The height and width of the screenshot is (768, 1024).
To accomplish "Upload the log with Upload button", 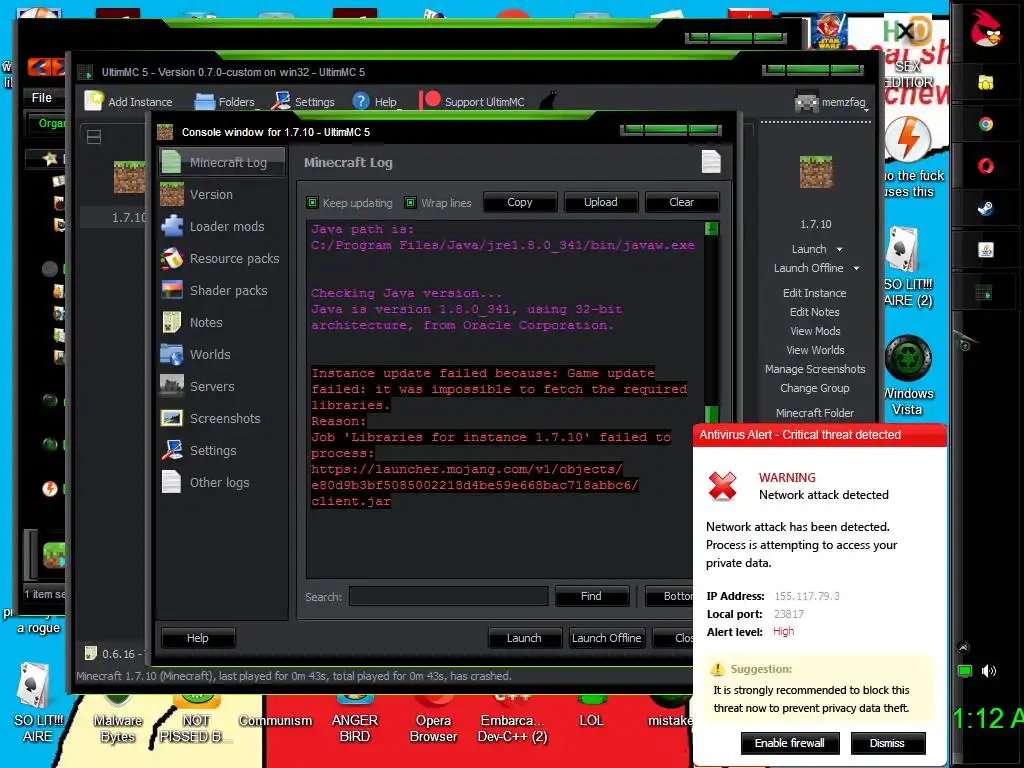I will click(x=601, y=202).
